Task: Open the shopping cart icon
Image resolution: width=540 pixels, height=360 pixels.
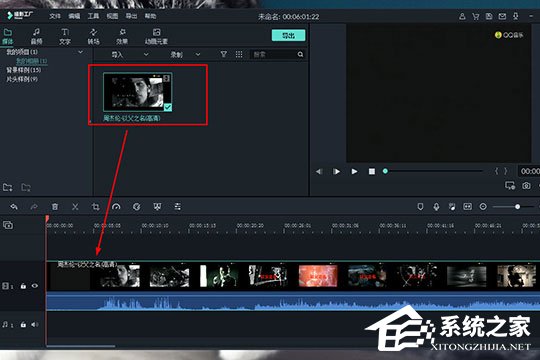Action: [x=476, y=16]
